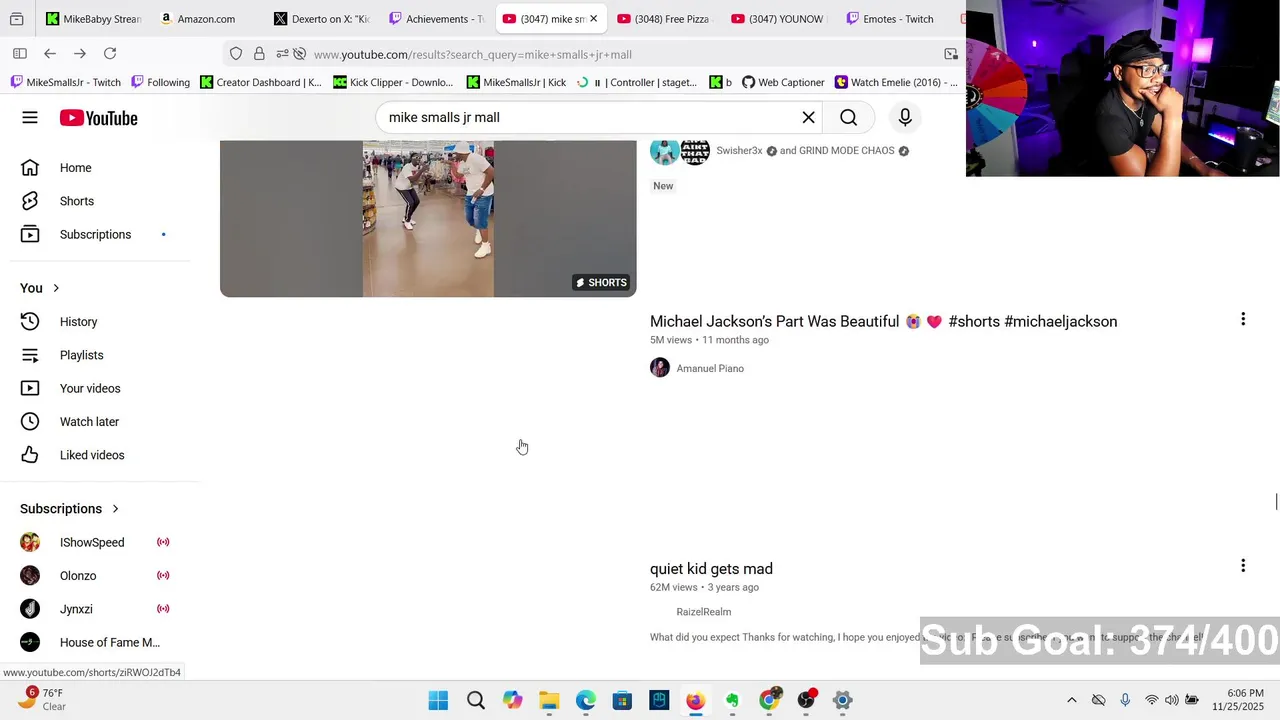This screenshot has width=1280, height=720.
Task: Open Shorts in the YouTube sidebar
Action: click(100, 201)
